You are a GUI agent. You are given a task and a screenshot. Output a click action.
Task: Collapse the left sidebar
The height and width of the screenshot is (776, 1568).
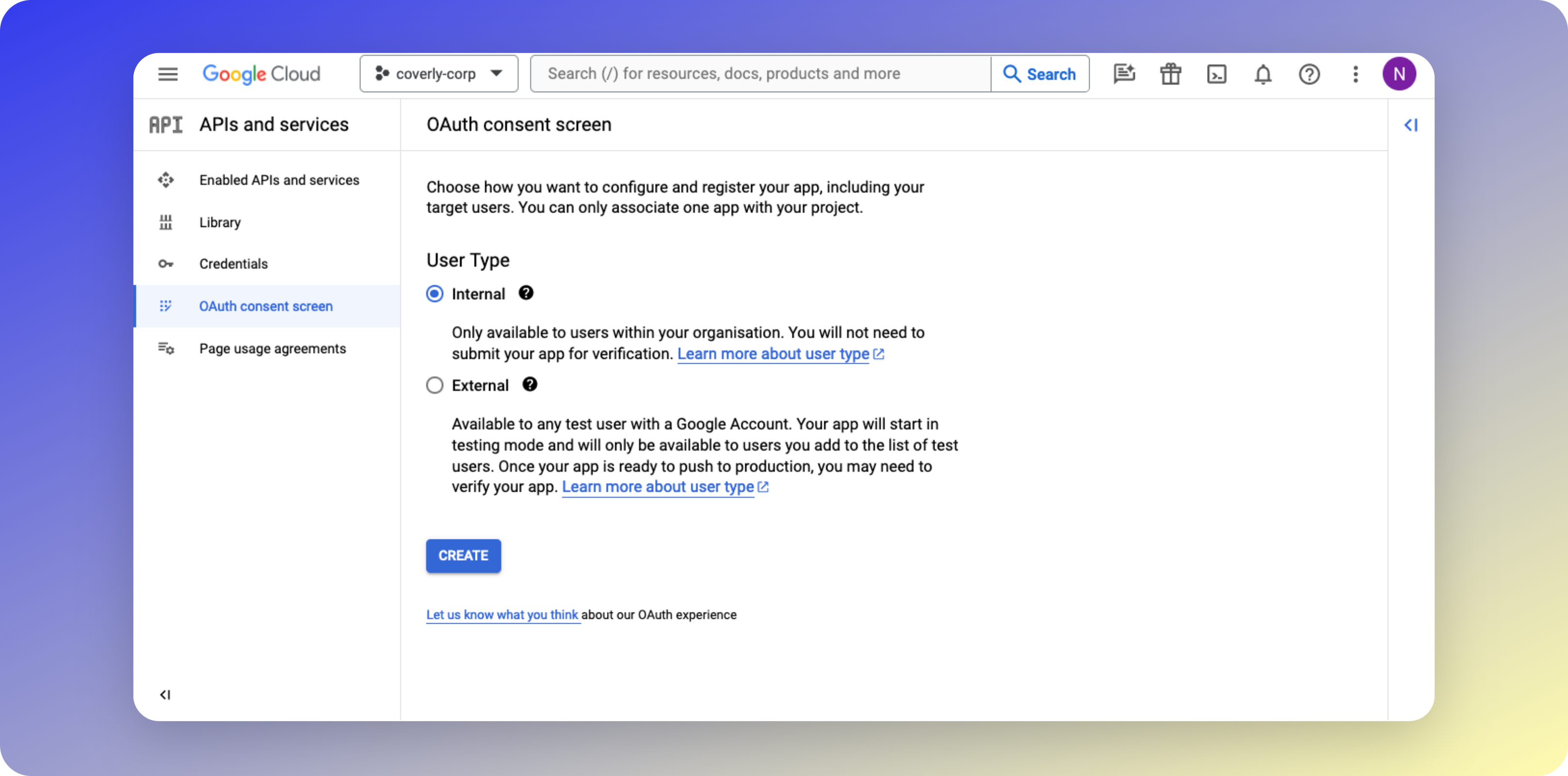165,695
